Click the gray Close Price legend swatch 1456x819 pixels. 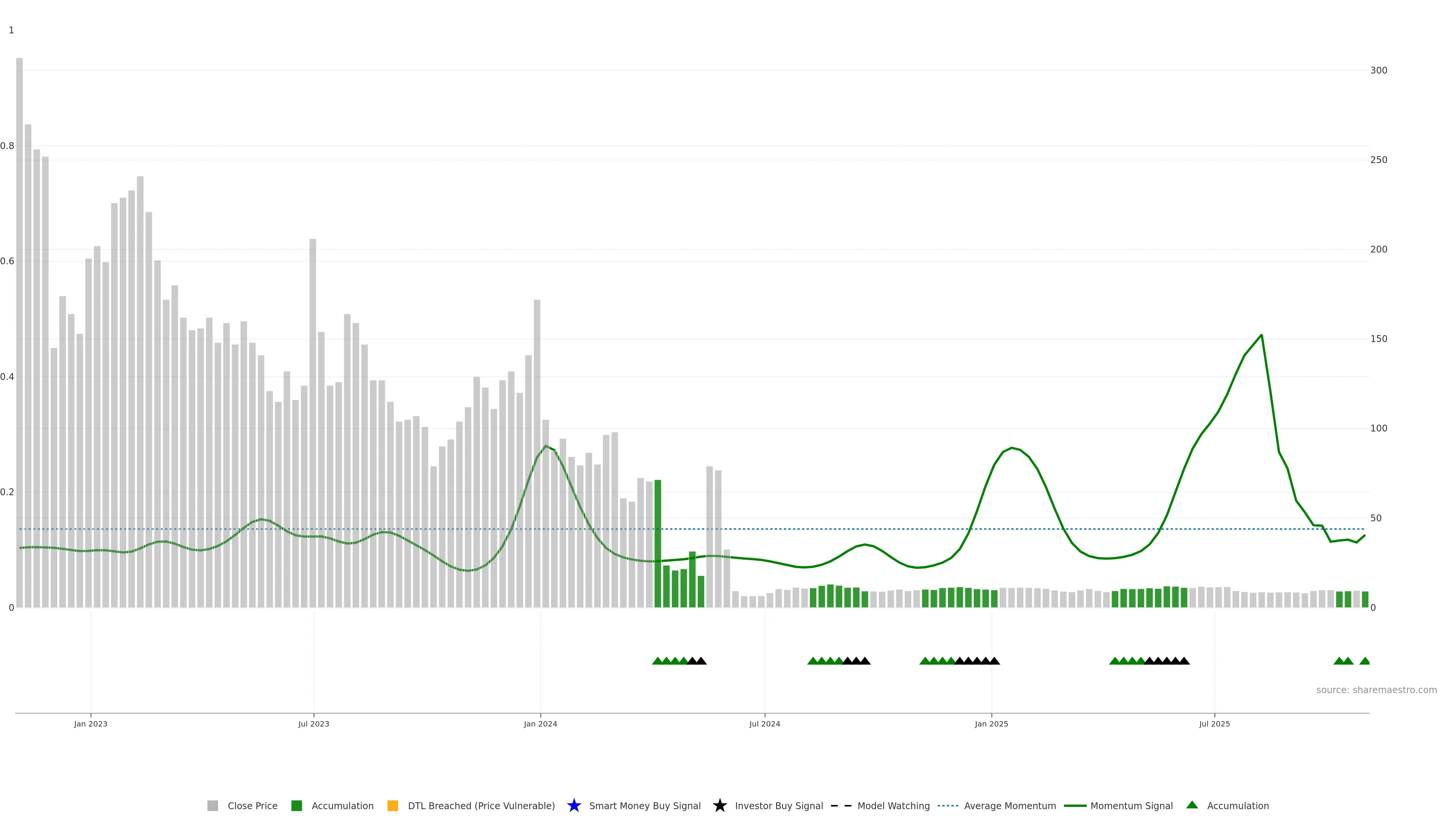(x=212, y=805)
